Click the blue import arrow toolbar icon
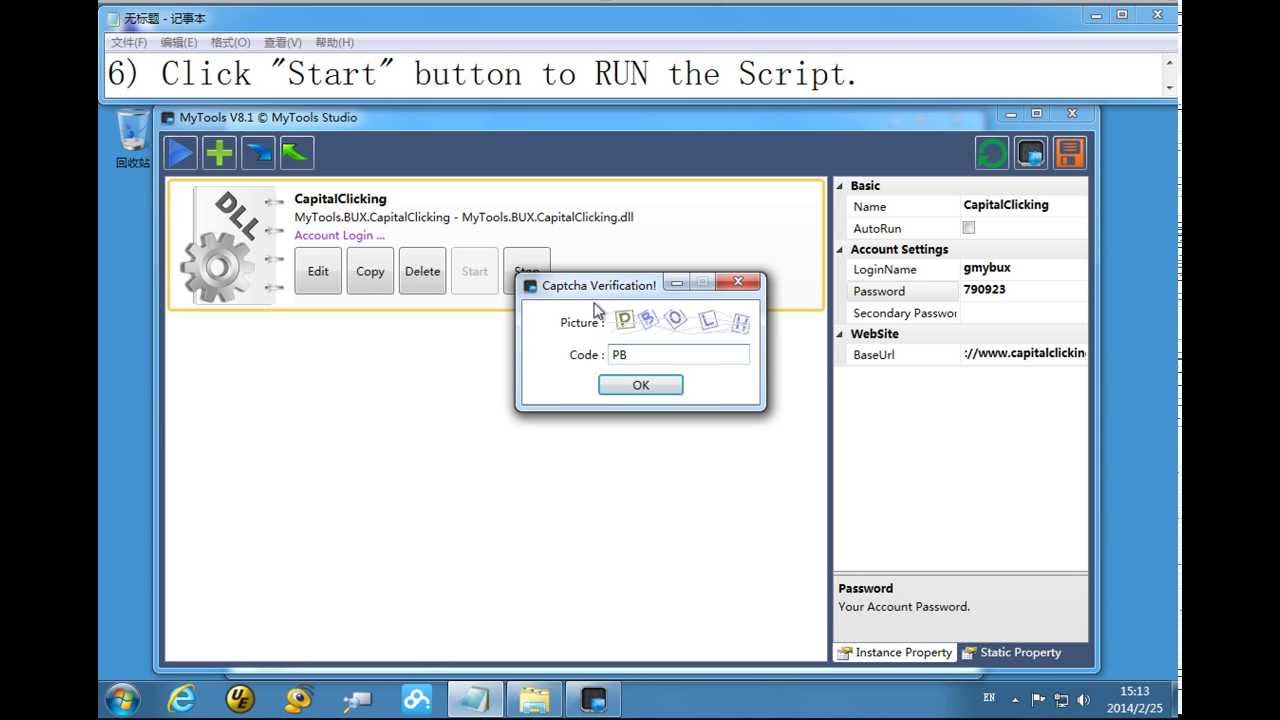 tap(258, 153)
